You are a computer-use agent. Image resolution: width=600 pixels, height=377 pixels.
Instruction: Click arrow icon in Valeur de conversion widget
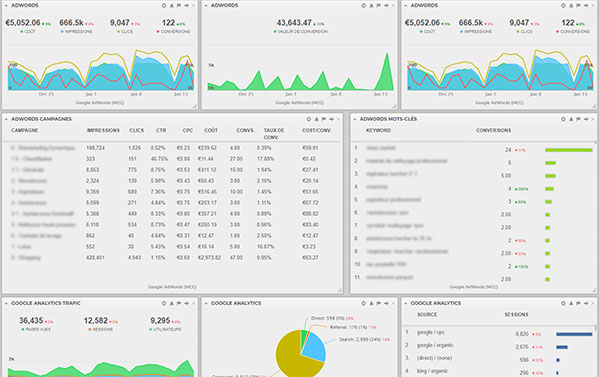[x=386, y=6]
